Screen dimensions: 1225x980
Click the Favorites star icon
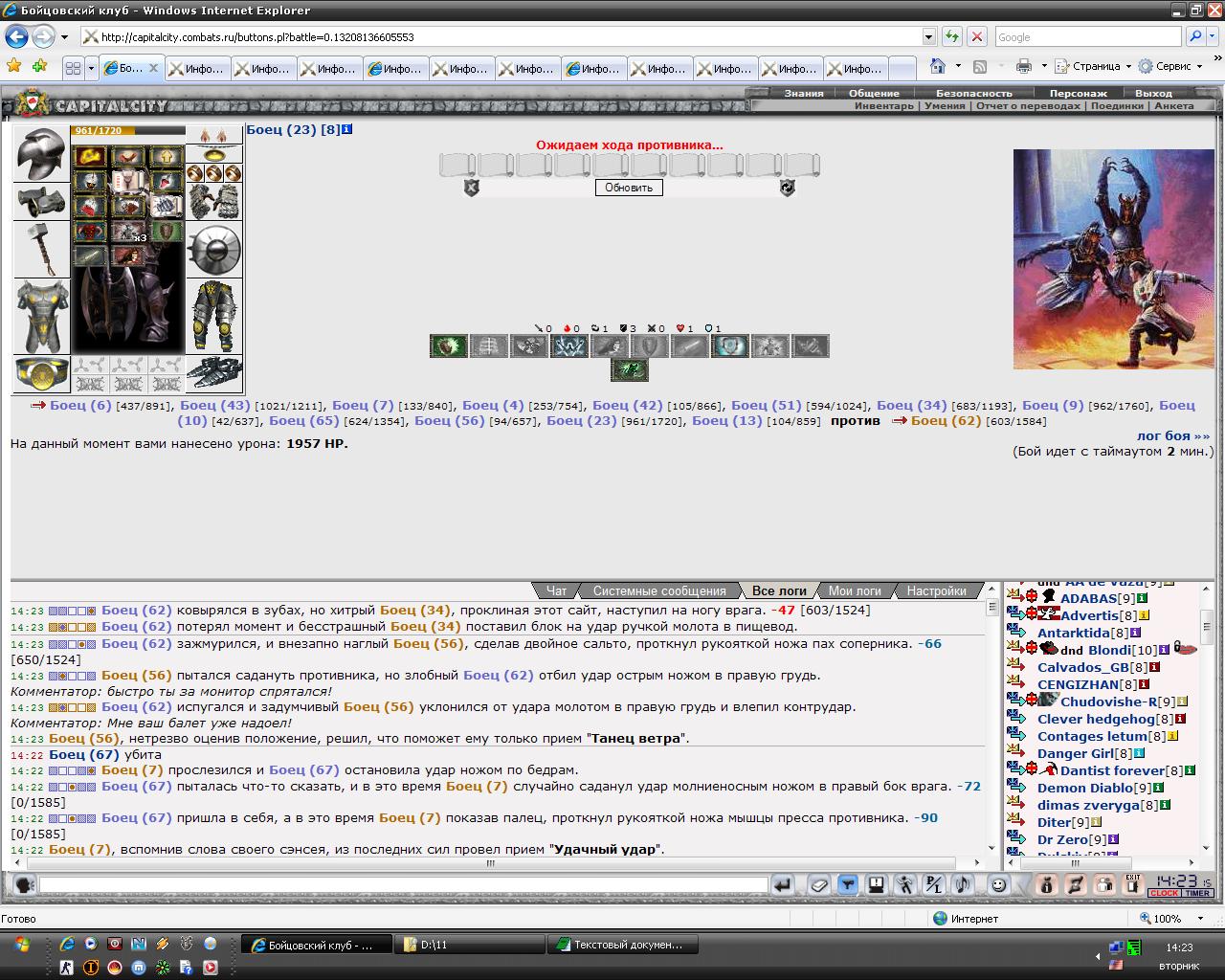[x=14, y=66]
